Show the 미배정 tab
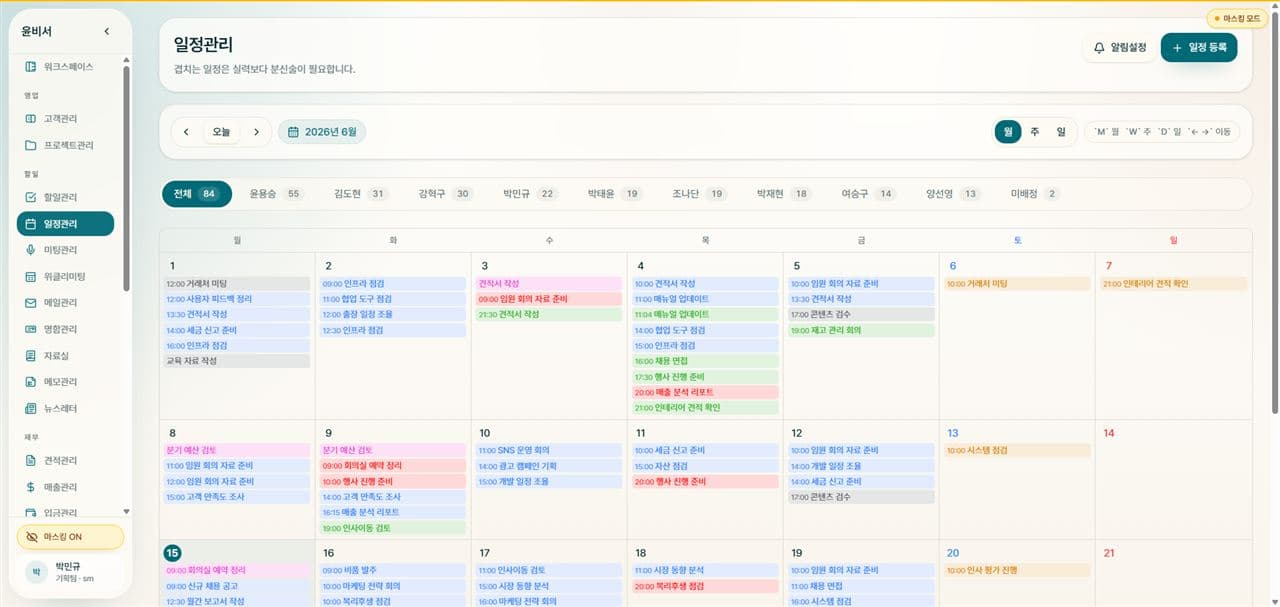Image resolution: width=1280 pixels, height=607 pixels. pos(1035,194)
